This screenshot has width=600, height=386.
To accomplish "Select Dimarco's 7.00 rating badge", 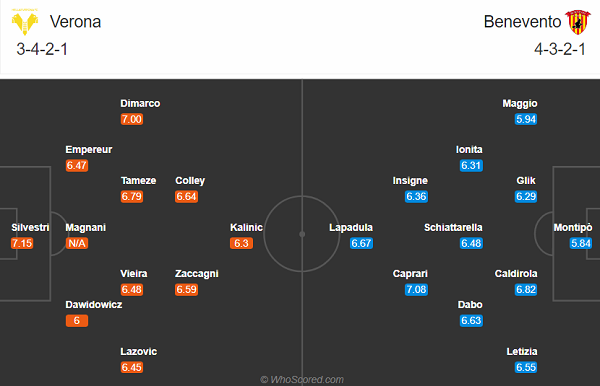I will pos(132,119).
